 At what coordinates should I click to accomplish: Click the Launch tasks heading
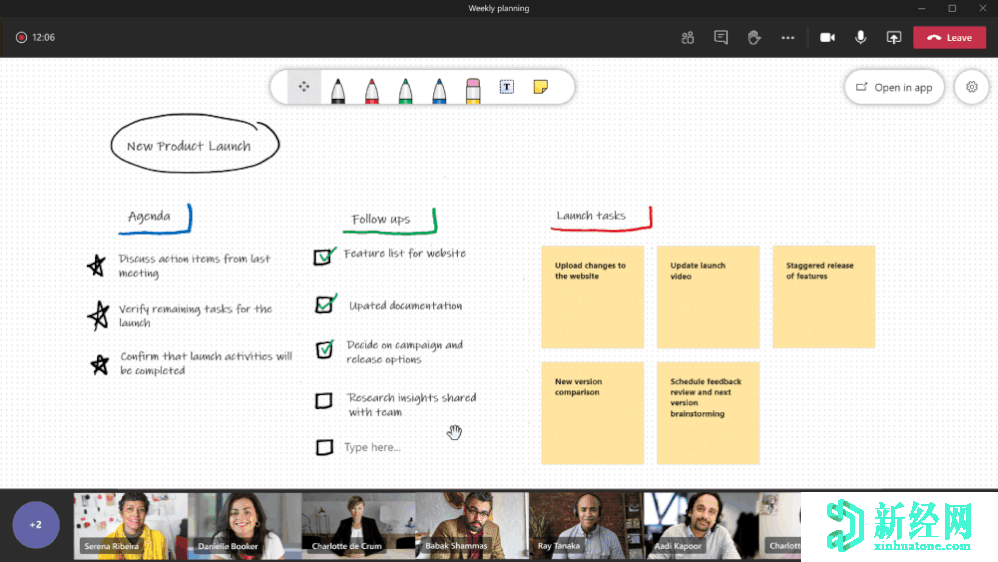tap(591, 215)
